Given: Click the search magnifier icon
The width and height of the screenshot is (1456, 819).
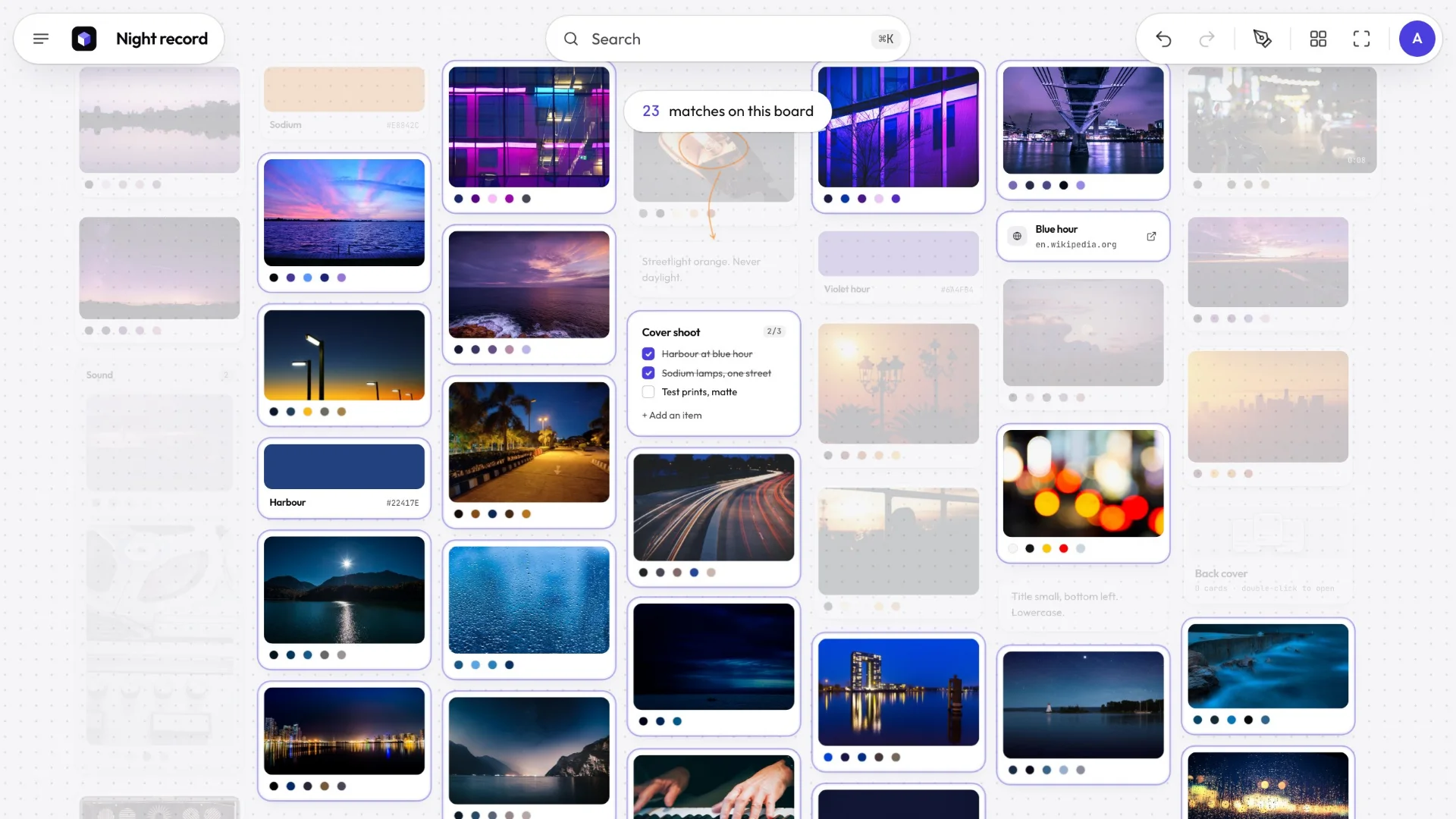Looking at the screenshot, I should [571, 39].
